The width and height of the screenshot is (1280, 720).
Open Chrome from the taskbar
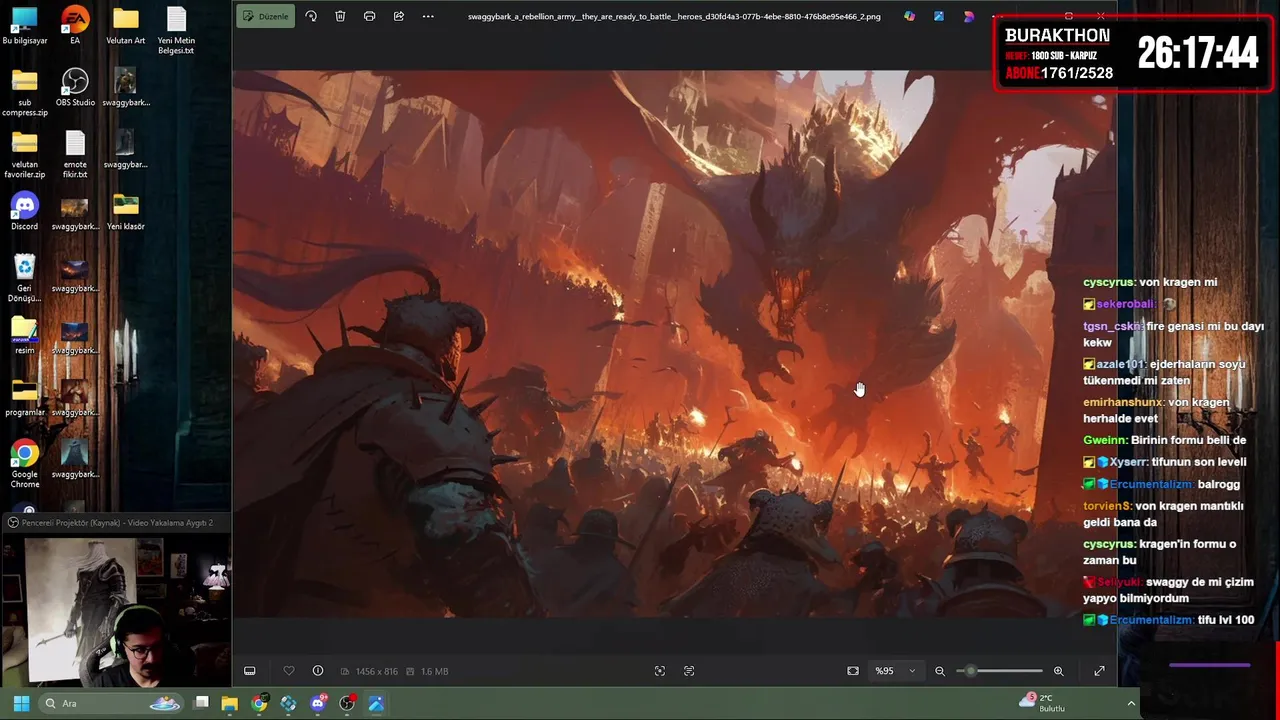(x=259, y=703)
